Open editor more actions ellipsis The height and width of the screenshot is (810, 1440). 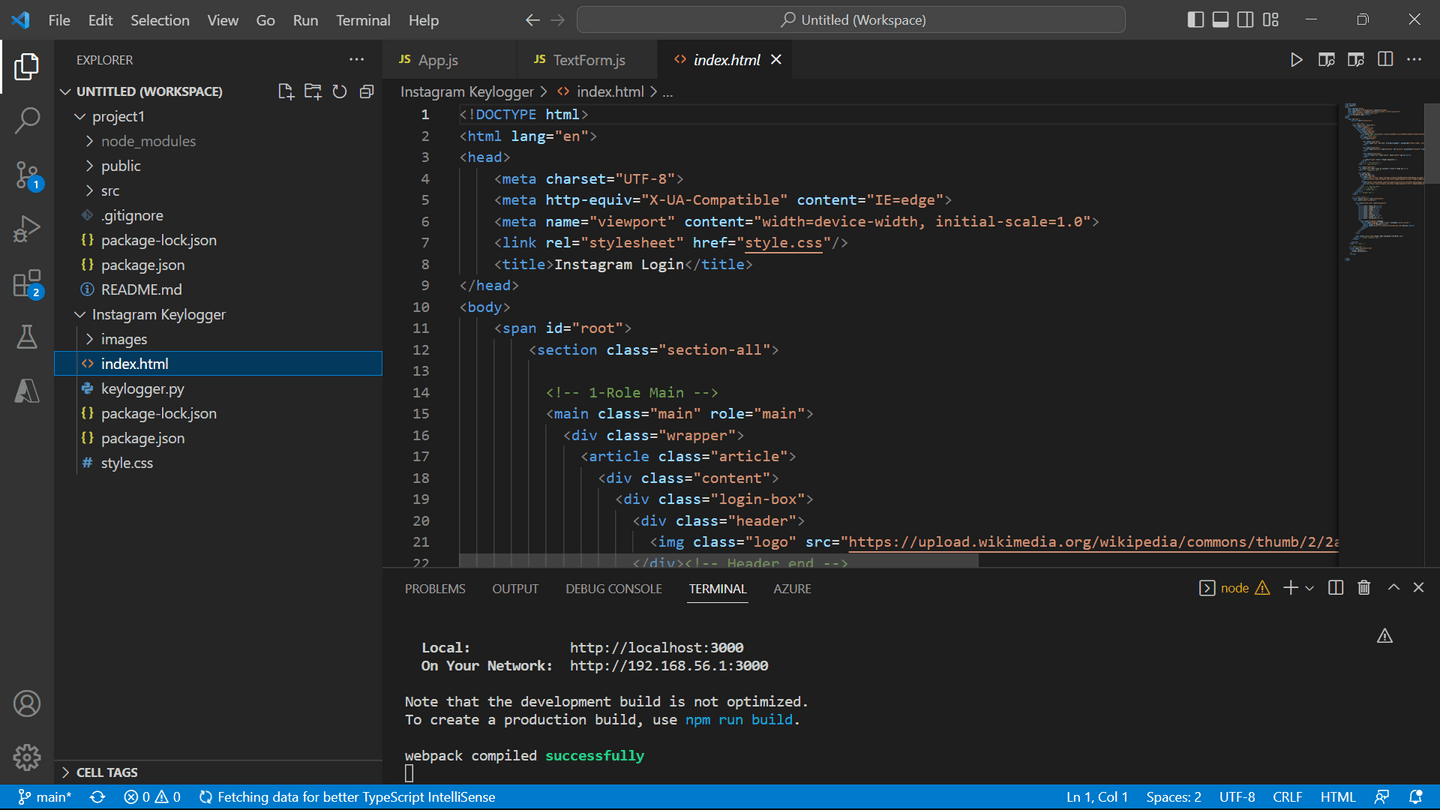(1414, 60)
